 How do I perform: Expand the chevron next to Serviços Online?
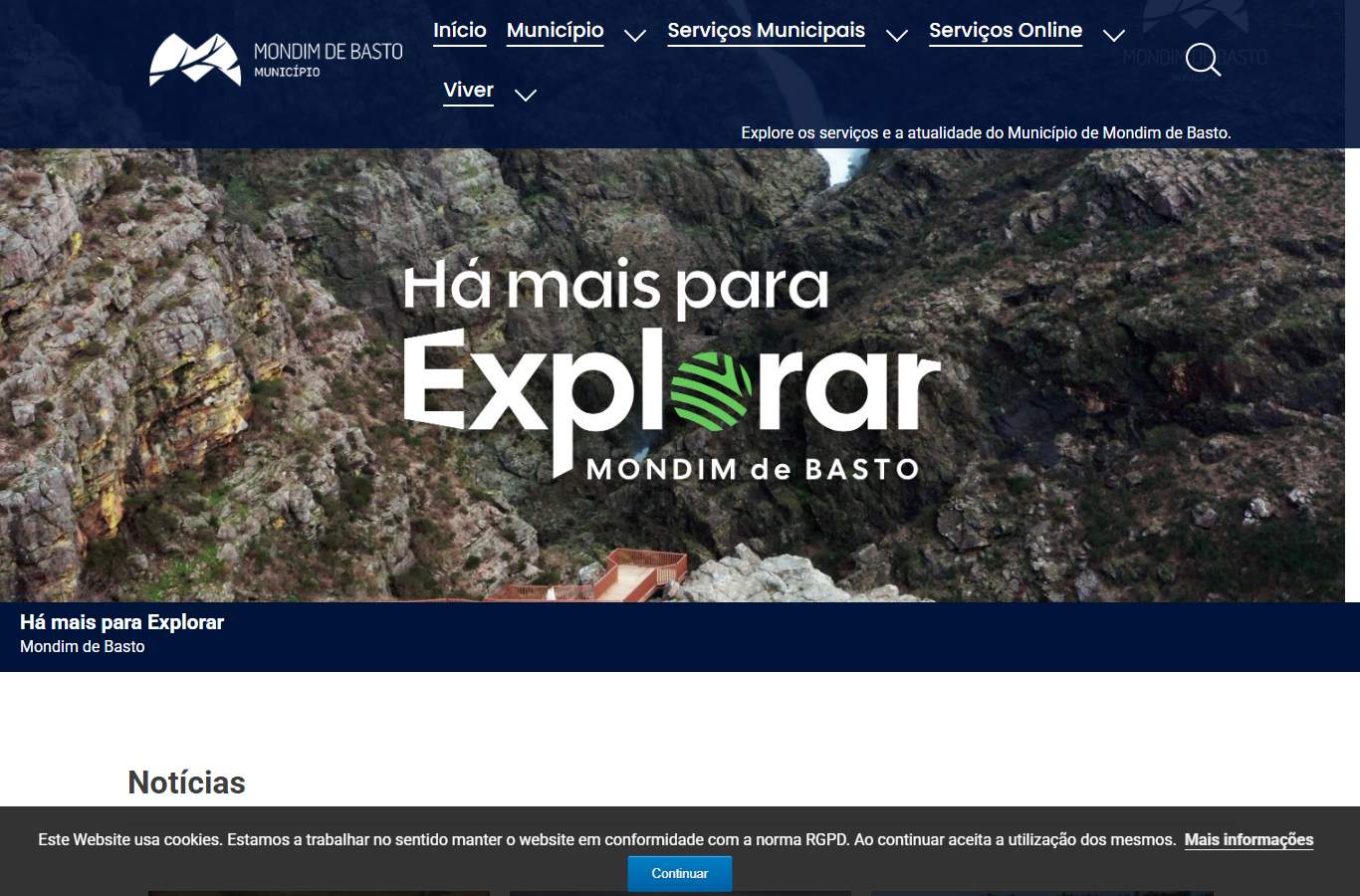coord(1113,36)
